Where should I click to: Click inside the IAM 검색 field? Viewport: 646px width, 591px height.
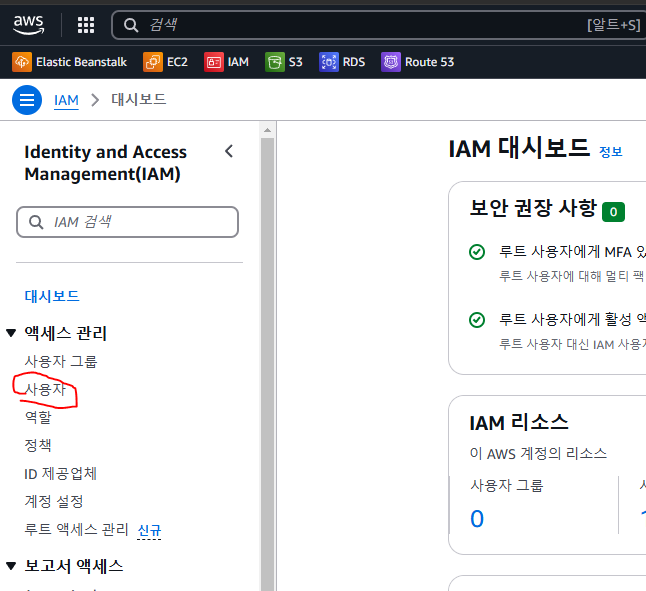tap(127, 222)
